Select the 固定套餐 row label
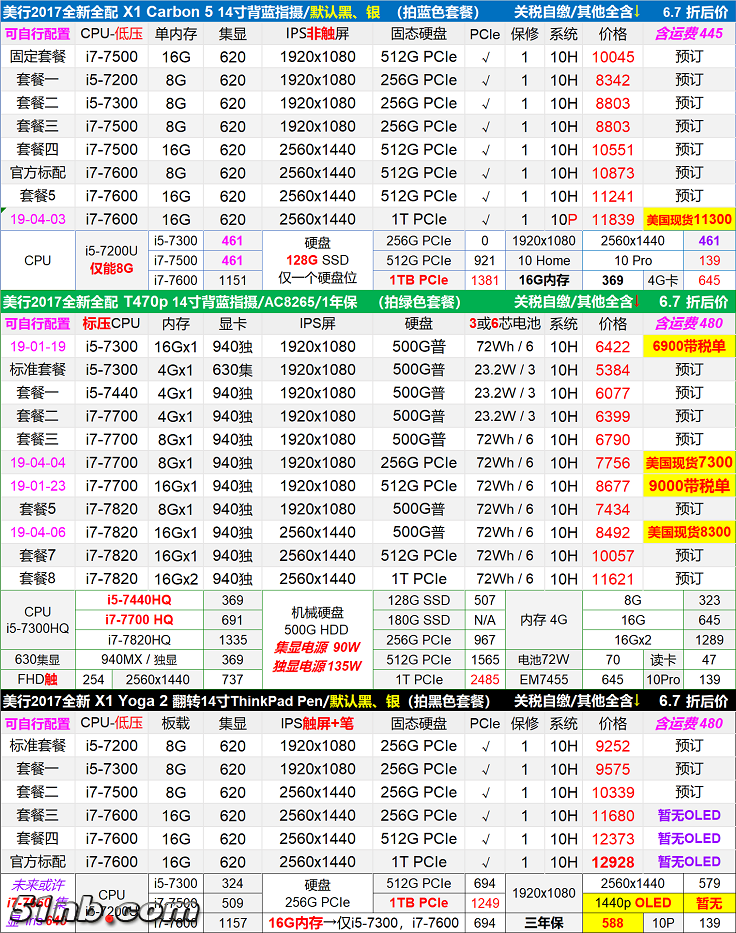Screen dimensions: 736x933 coord(38,57)
